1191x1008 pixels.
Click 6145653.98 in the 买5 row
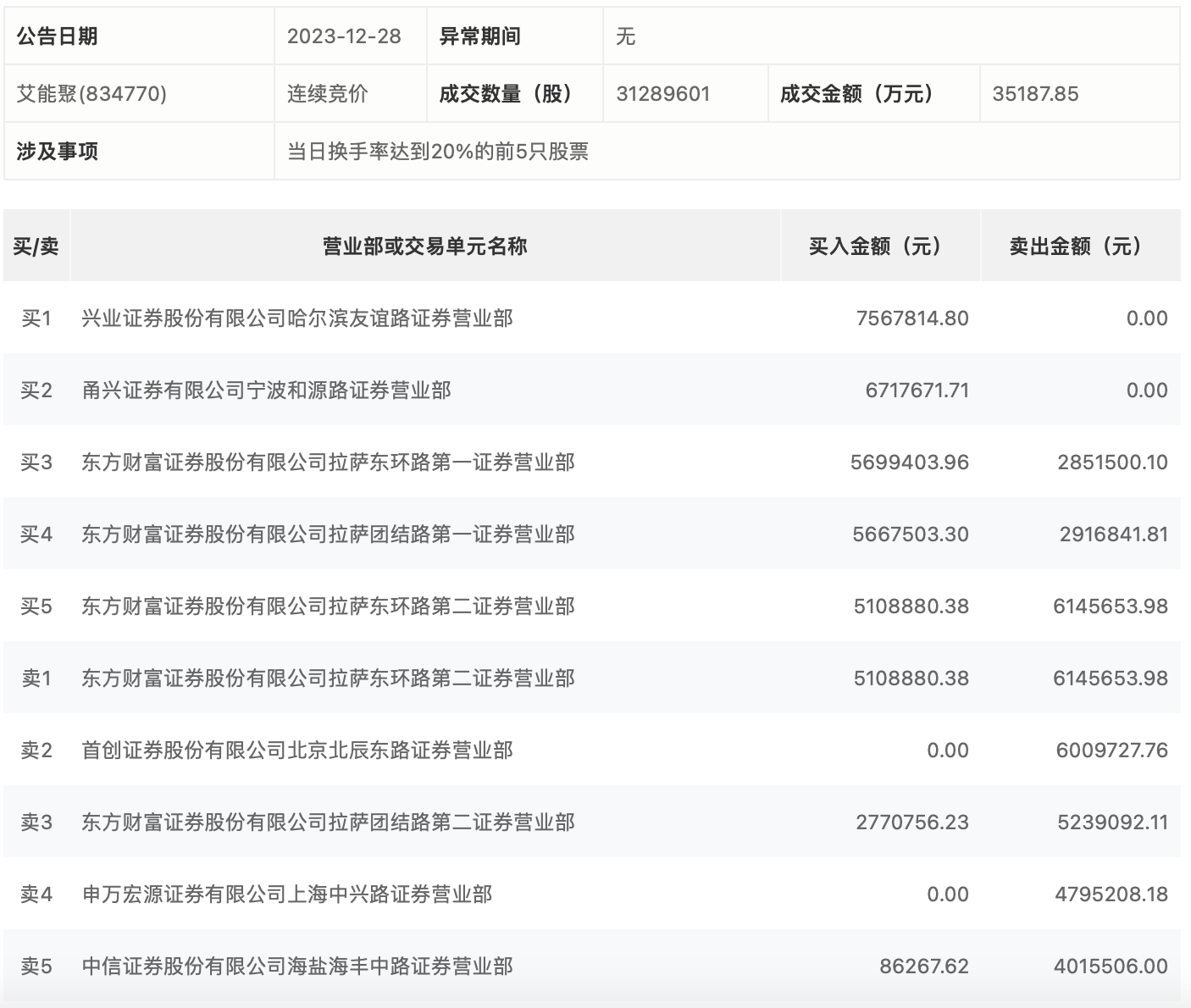[1111, 606]
